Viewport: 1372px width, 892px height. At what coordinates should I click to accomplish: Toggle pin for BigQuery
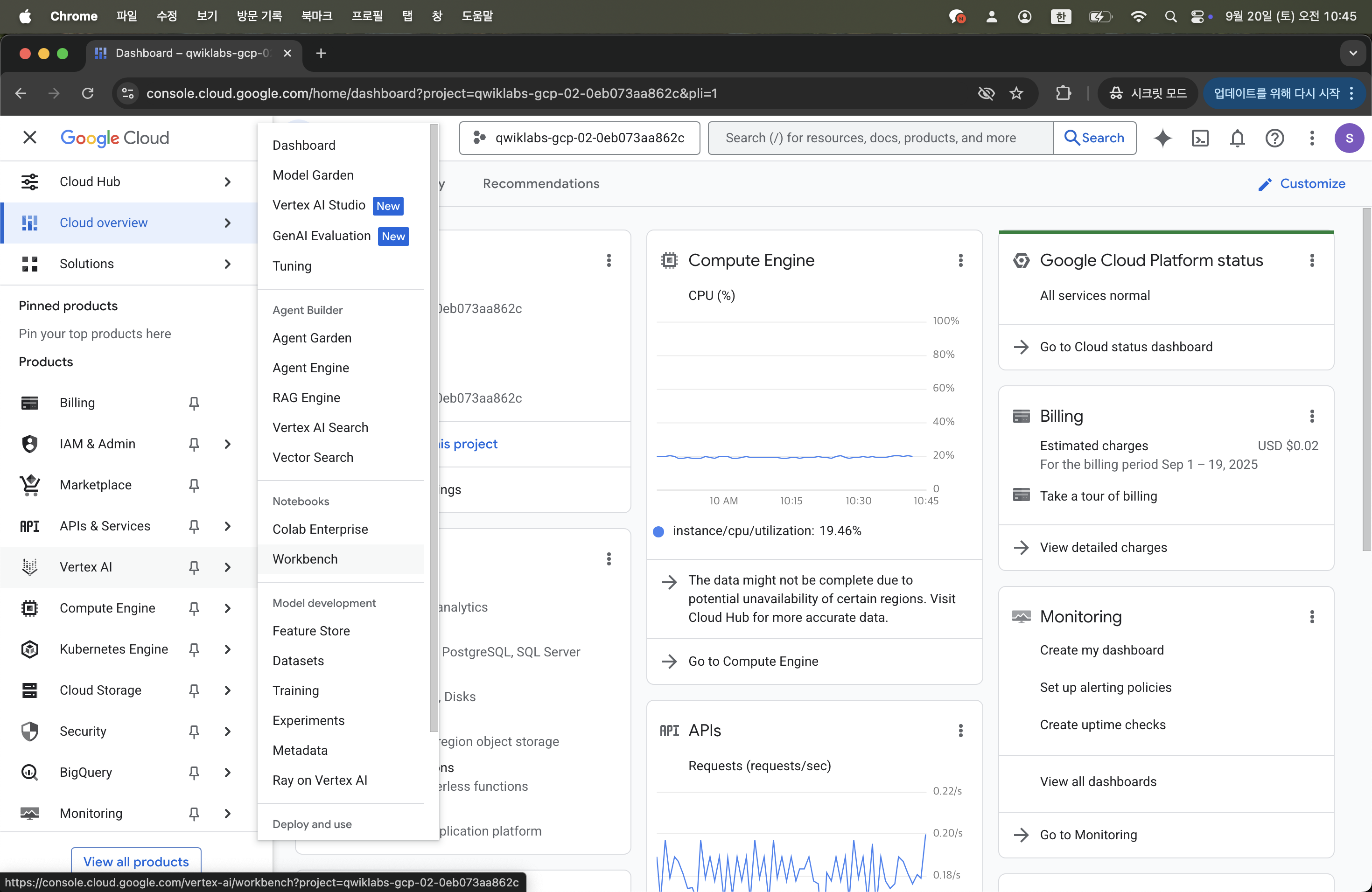(194, 773)
